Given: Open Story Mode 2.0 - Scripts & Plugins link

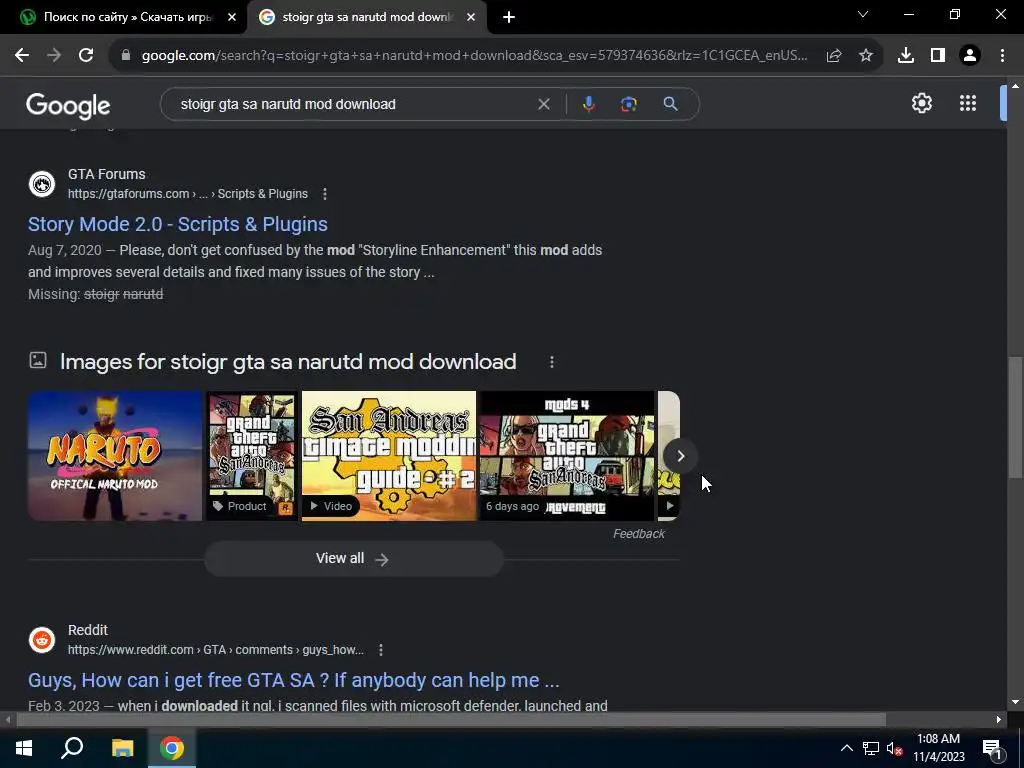Looking at the screenshot, I should pyautogui.click(x=178, y=224).
